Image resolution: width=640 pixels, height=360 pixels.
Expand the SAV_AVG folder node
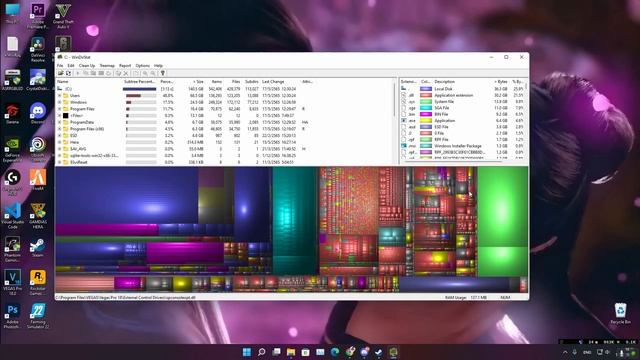(60, 149)
